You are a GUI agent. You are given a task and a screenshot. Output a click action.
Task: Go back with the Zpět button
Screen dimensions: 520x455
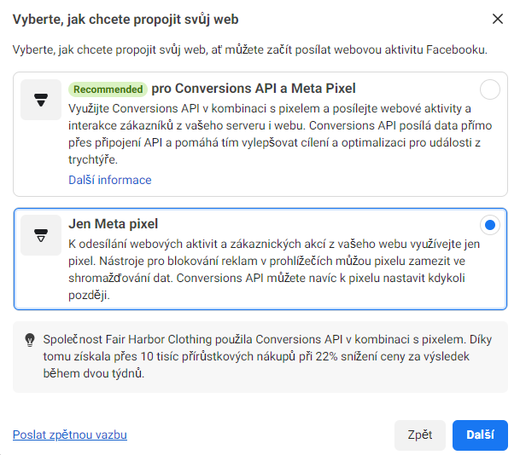(420, 435)
